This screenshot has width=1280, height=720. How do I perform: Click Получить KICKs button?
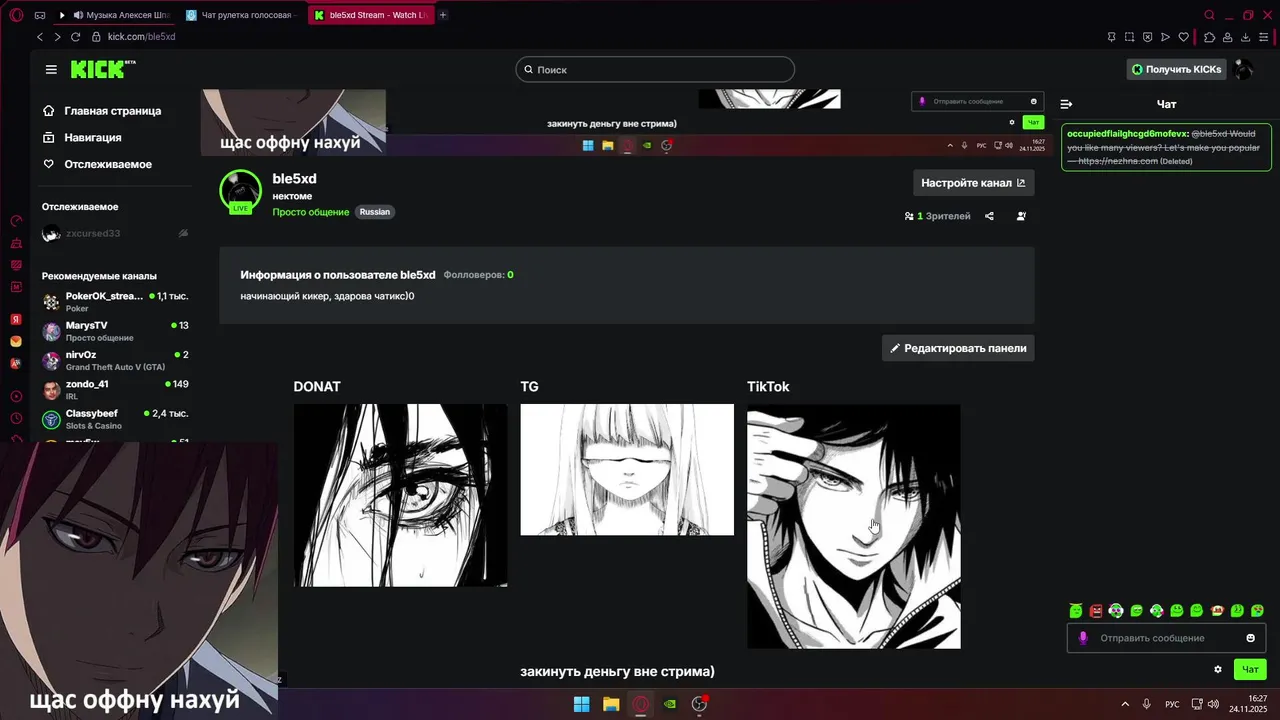[x=1176, y=69]
